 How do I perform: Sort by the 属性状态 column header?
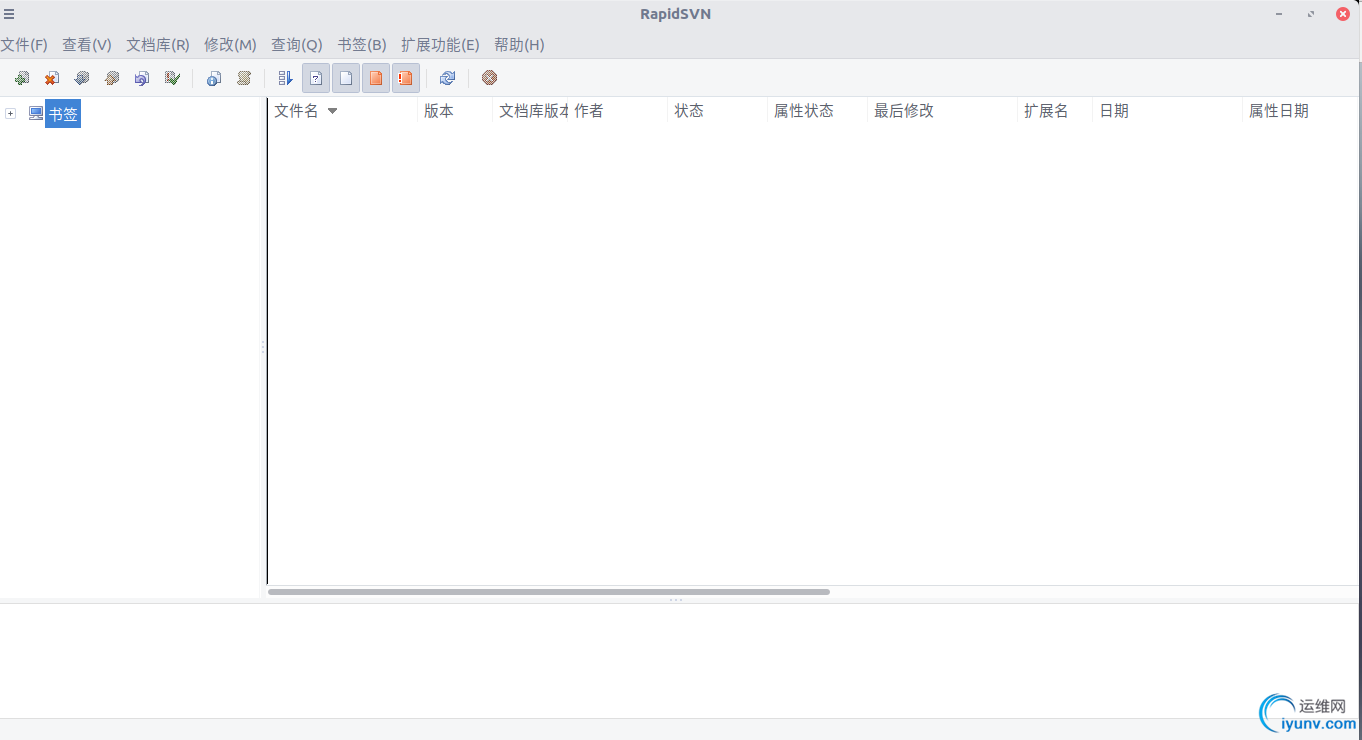pyautogui.click(x=817, y=111)
